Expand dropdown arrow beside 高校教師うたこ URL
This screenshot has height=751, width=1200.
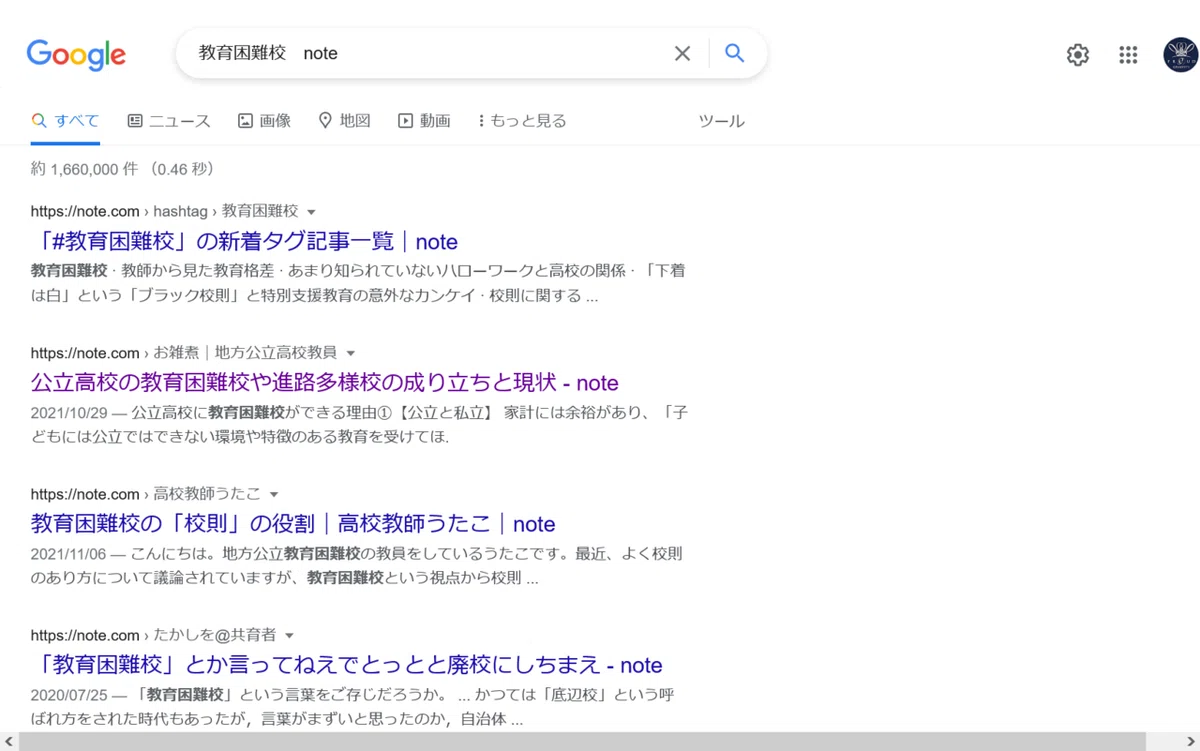pos(274,494)
